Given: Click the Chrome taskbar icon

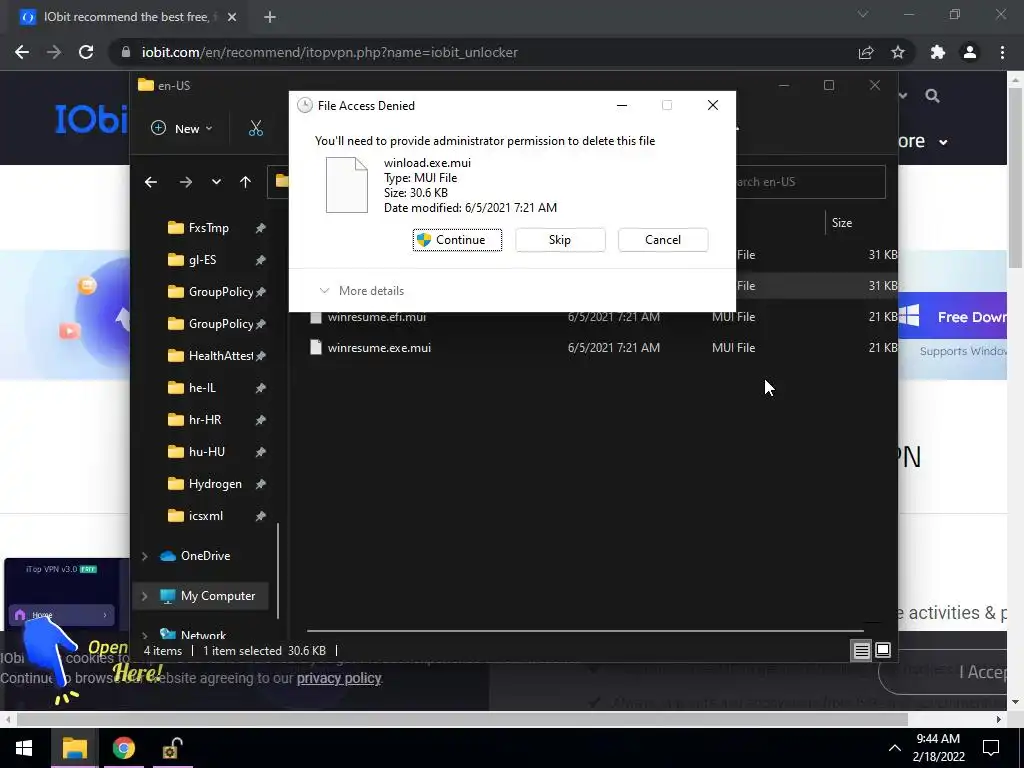Looking at the screenshot, I should tap(123, 748).
